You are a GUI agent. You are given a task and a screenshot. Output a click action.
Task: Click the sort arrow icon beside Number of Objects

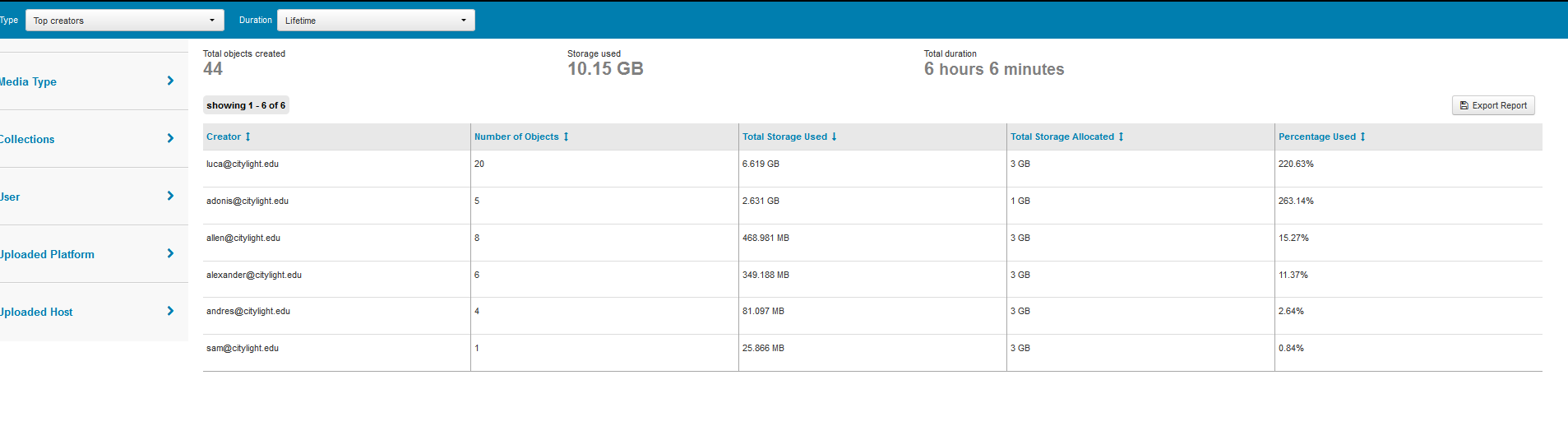pyautogui.click(x=566, y=137)
